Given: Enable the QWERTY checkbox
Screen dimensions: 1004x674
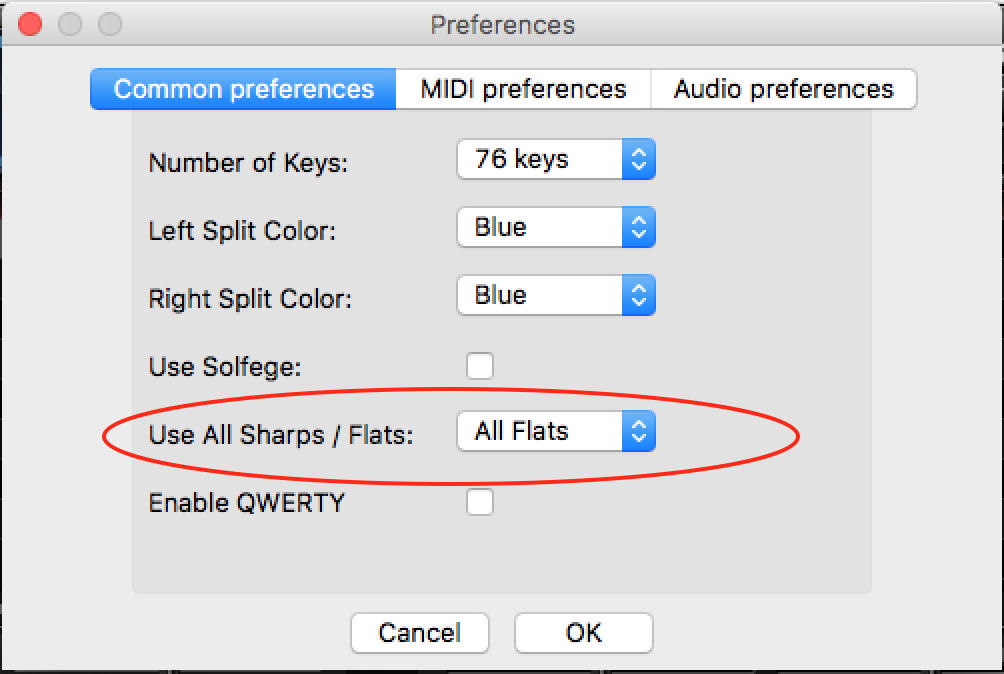Looking at the screenshot, I should 480,502.
